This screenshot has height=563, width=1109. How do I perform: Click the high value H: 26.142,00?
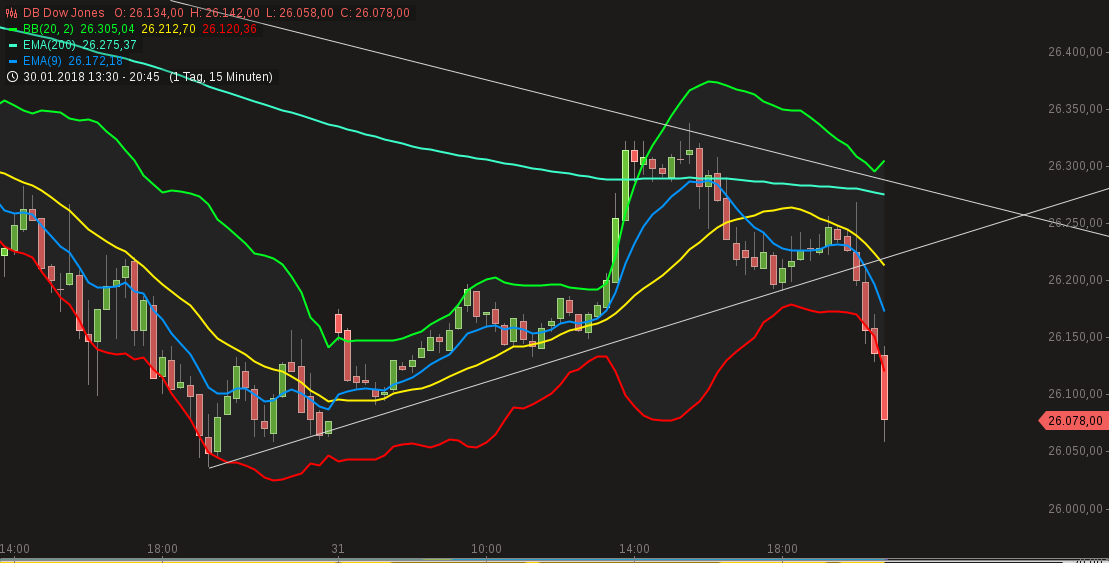(224, 13)
